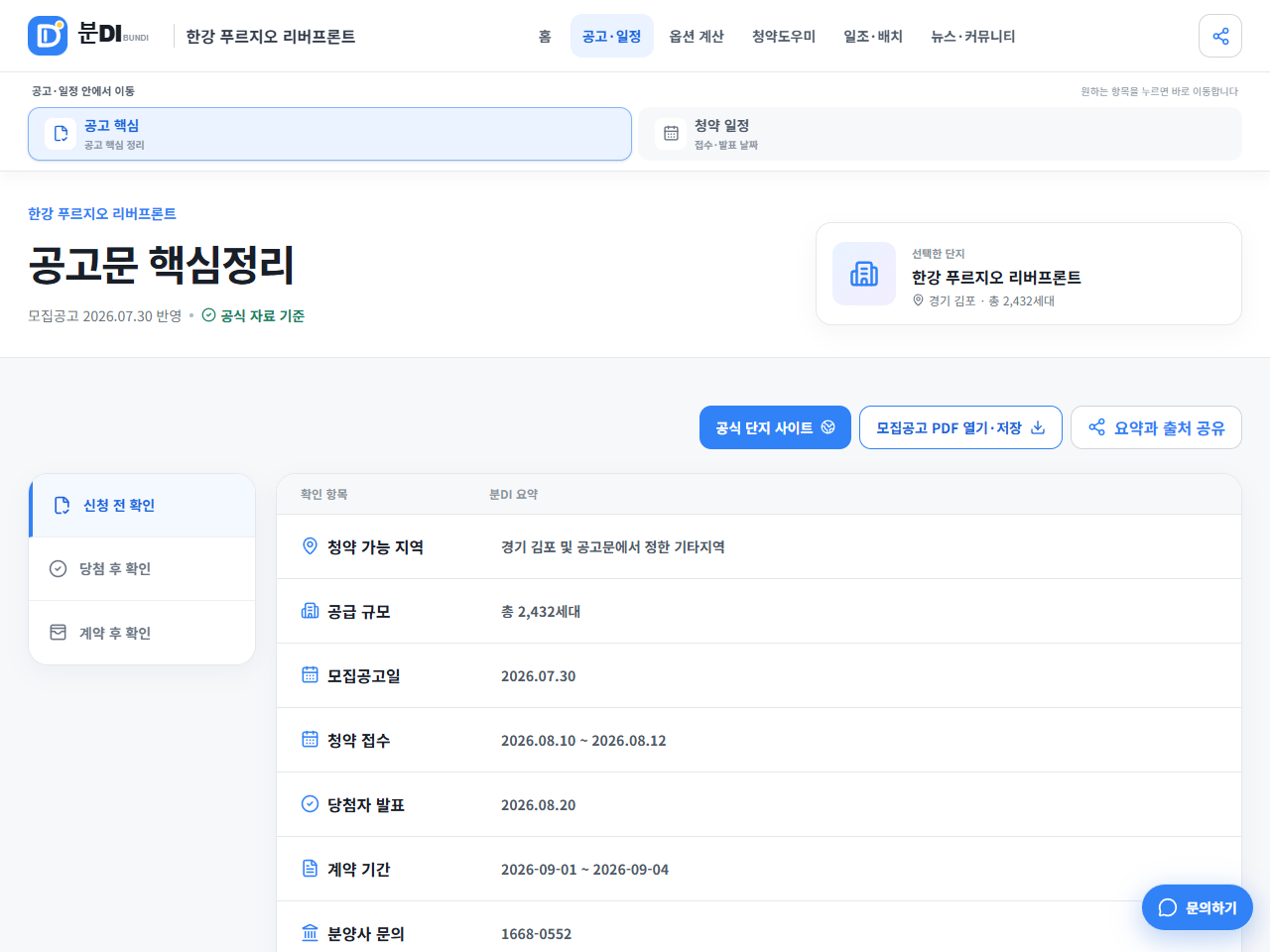Click the document icon in 공고 핵심 card

click(61, 134)
